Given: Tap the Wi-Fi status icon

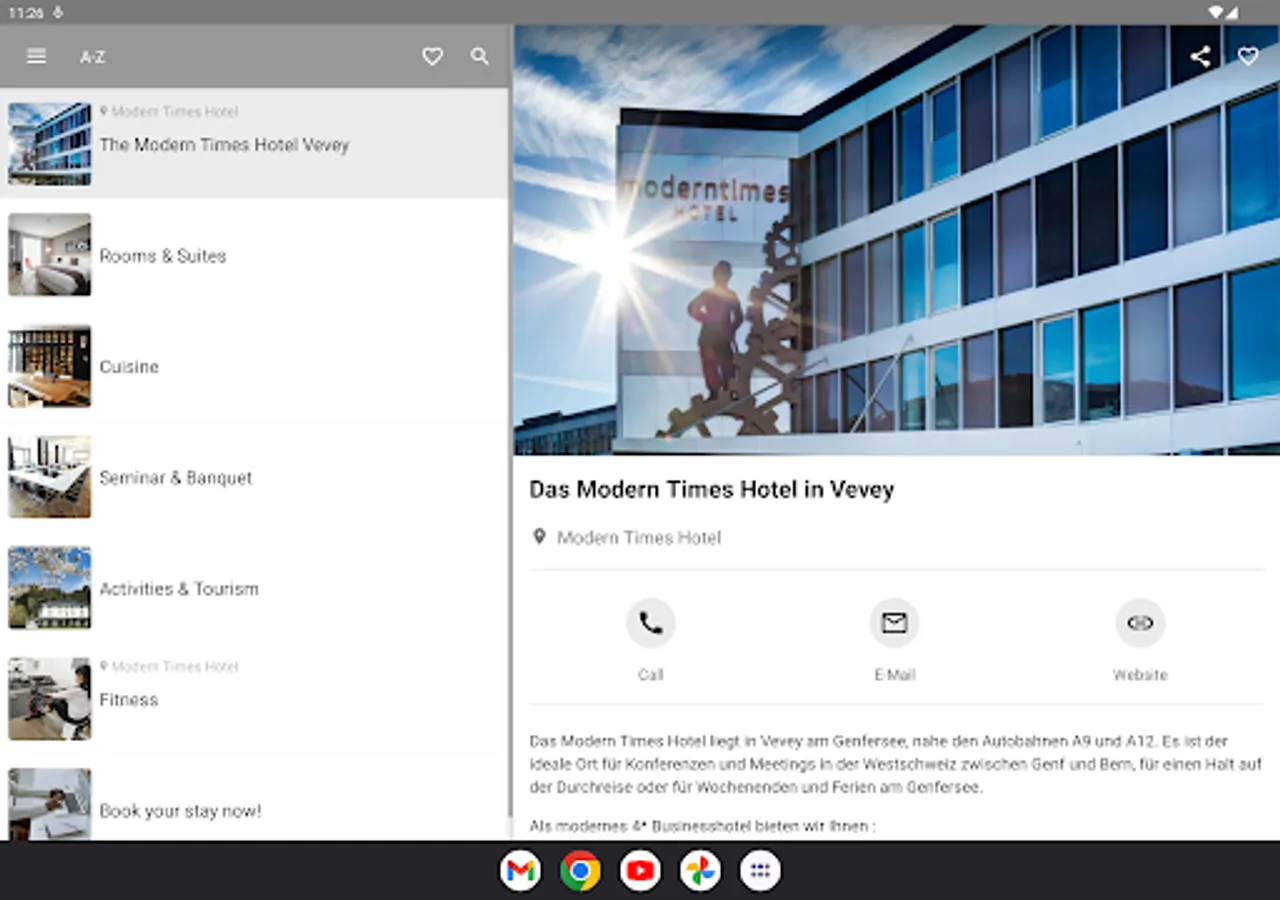Looking at the screenshot, I should point(1216,12).
